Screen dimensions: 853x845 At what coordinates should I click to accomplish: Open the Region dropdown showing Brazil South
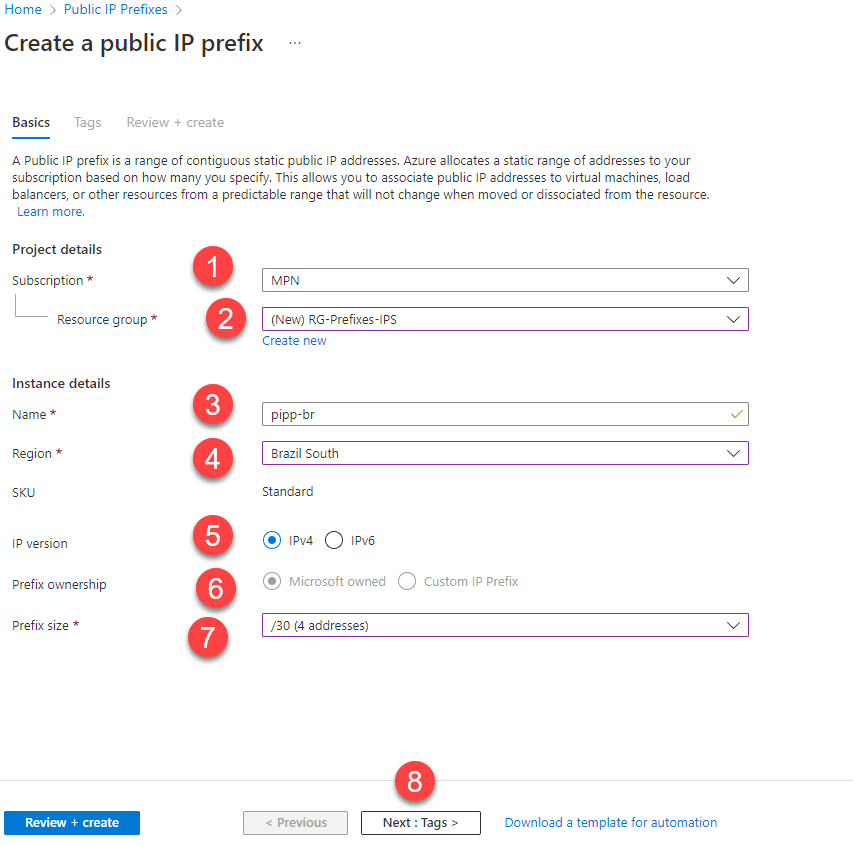tap(505, 453)
